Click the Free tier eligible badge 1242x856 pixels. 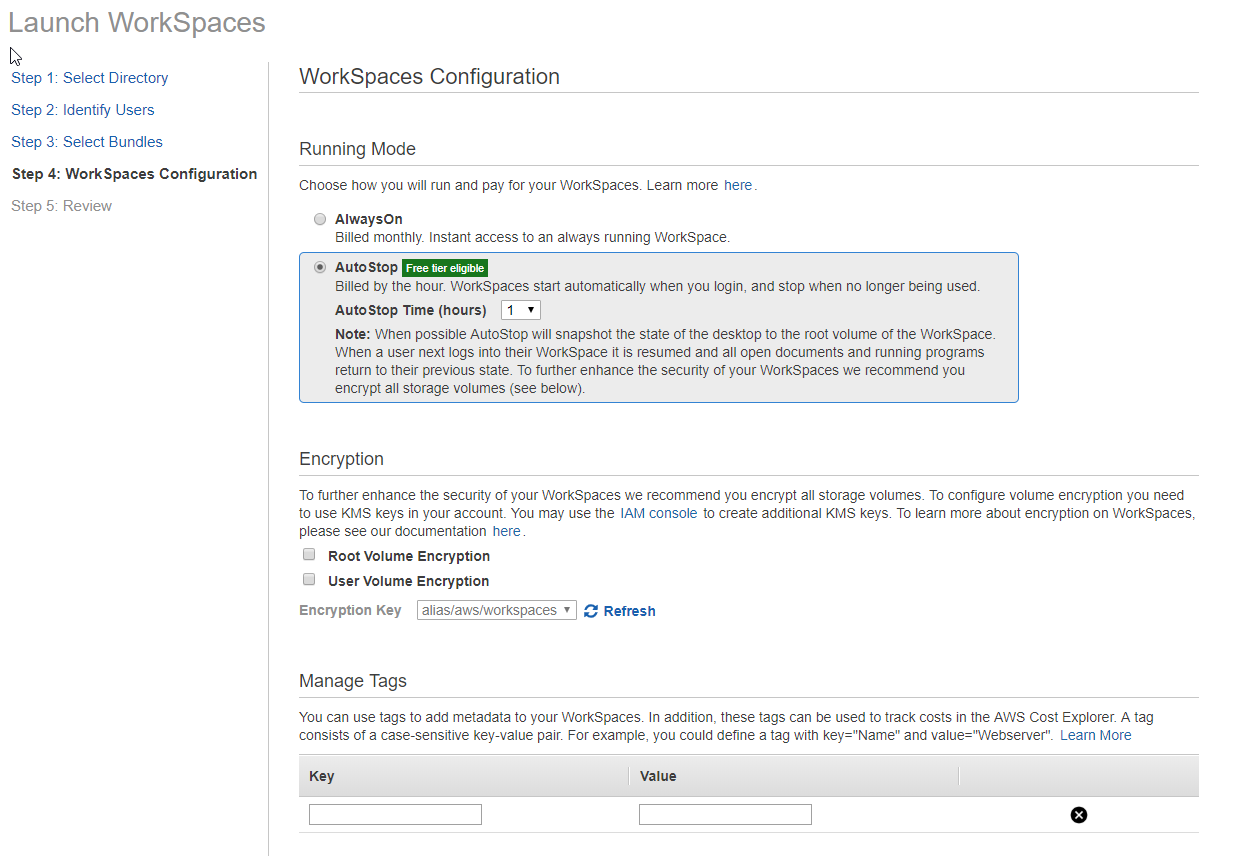[445, 267]
